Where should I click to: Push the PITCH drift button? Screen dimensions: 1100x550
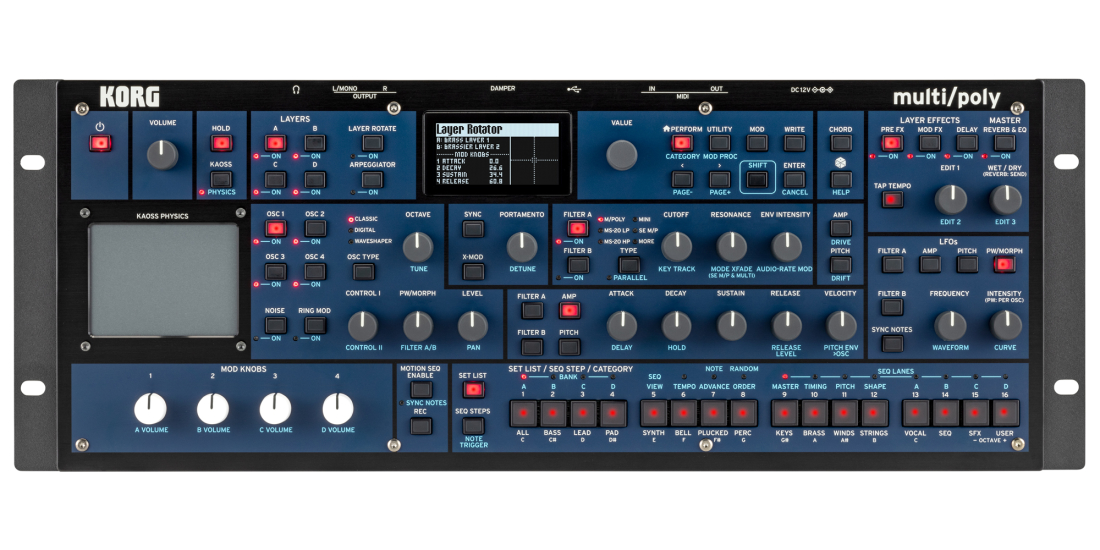841,264
